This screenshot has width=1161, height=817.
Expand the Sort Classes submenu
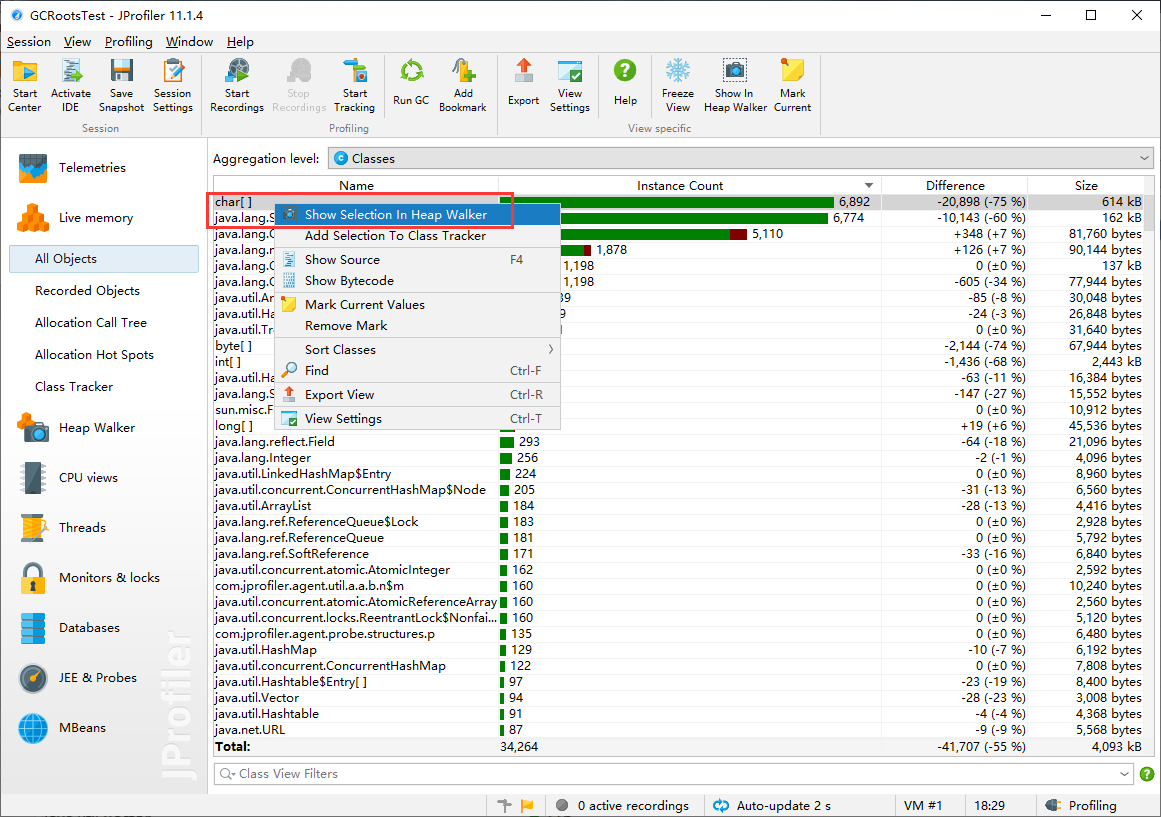point(417,349)
